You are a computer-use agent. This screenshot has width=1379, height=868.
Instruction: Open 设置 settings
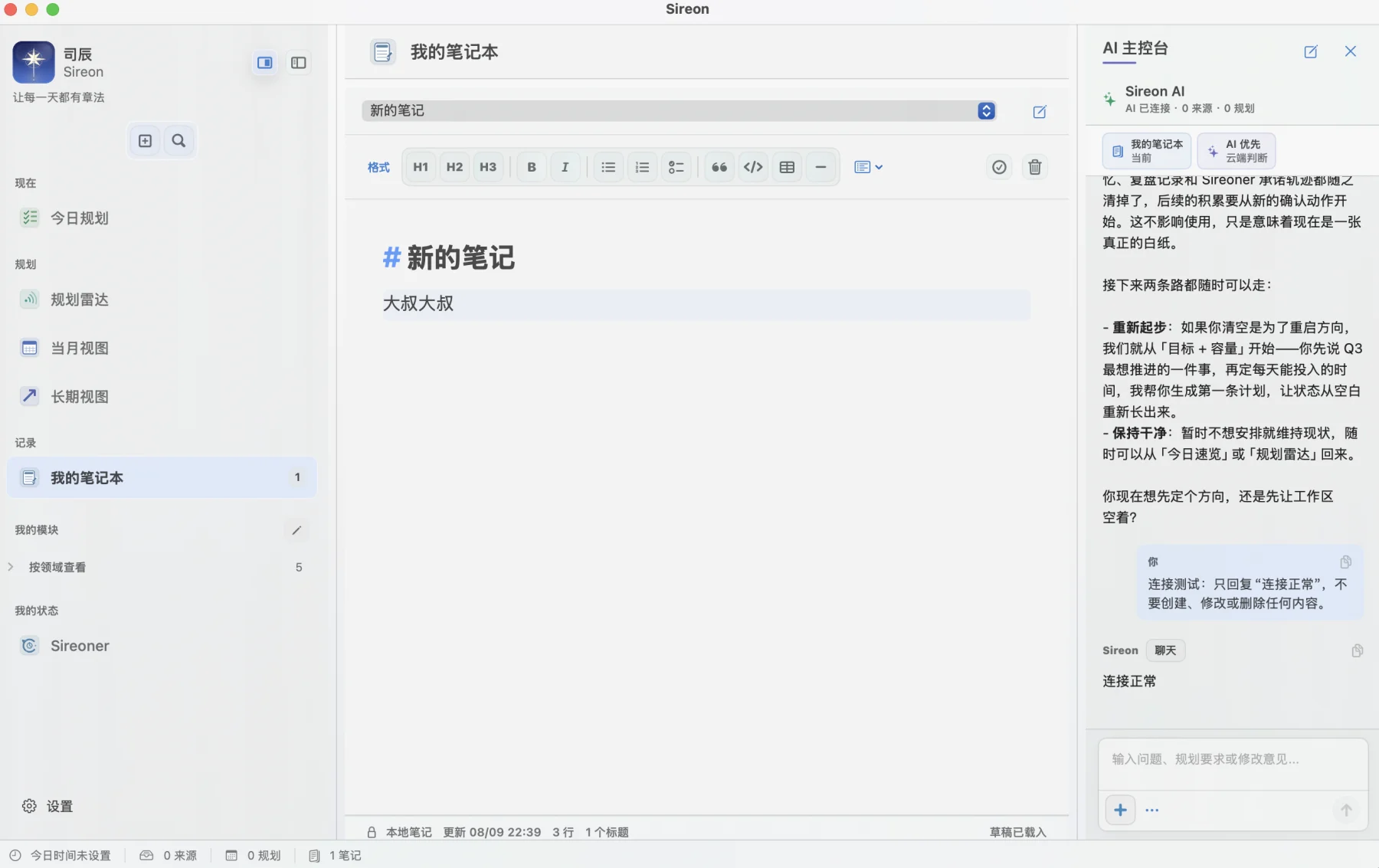(x=47, y=806)
